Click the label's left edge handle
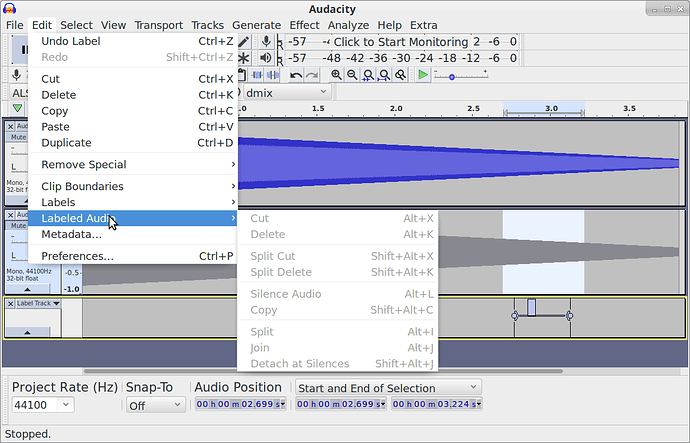Screen dimensions: 690x443 pos(514,316)
